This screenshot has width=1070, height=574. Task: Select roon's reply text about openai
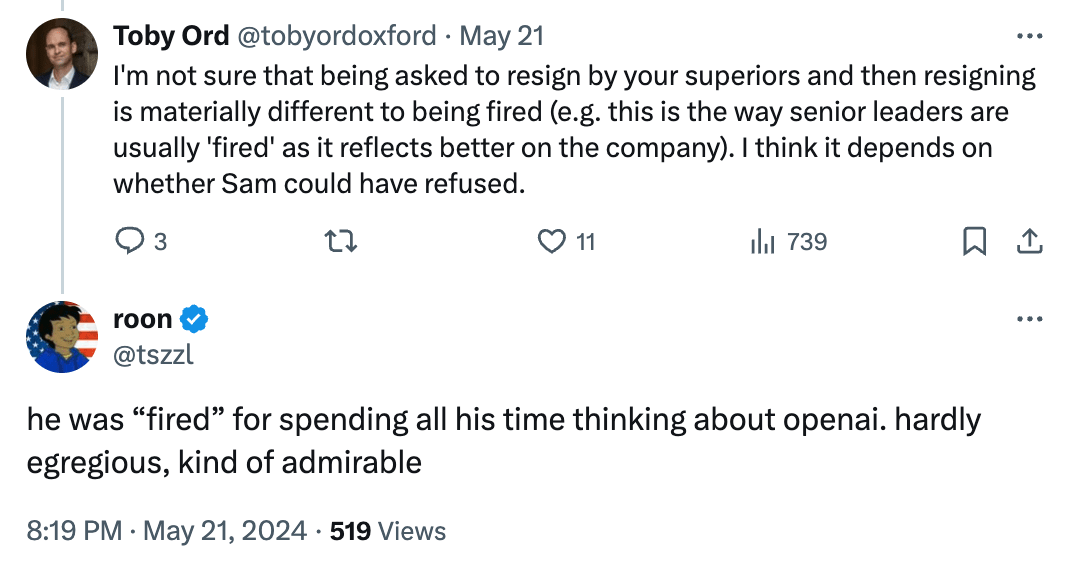point(500,440)
